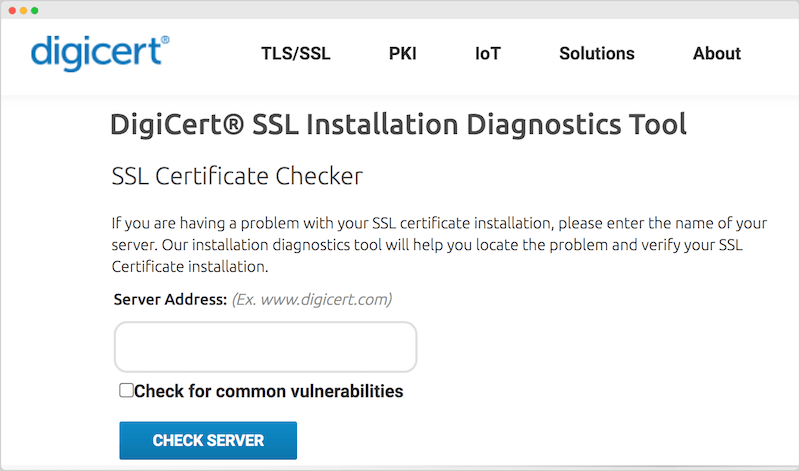The height and width of the screenshot is (471, 800).
Task: Click the yellow minimize window dot
Action: (x=23, y=10)
